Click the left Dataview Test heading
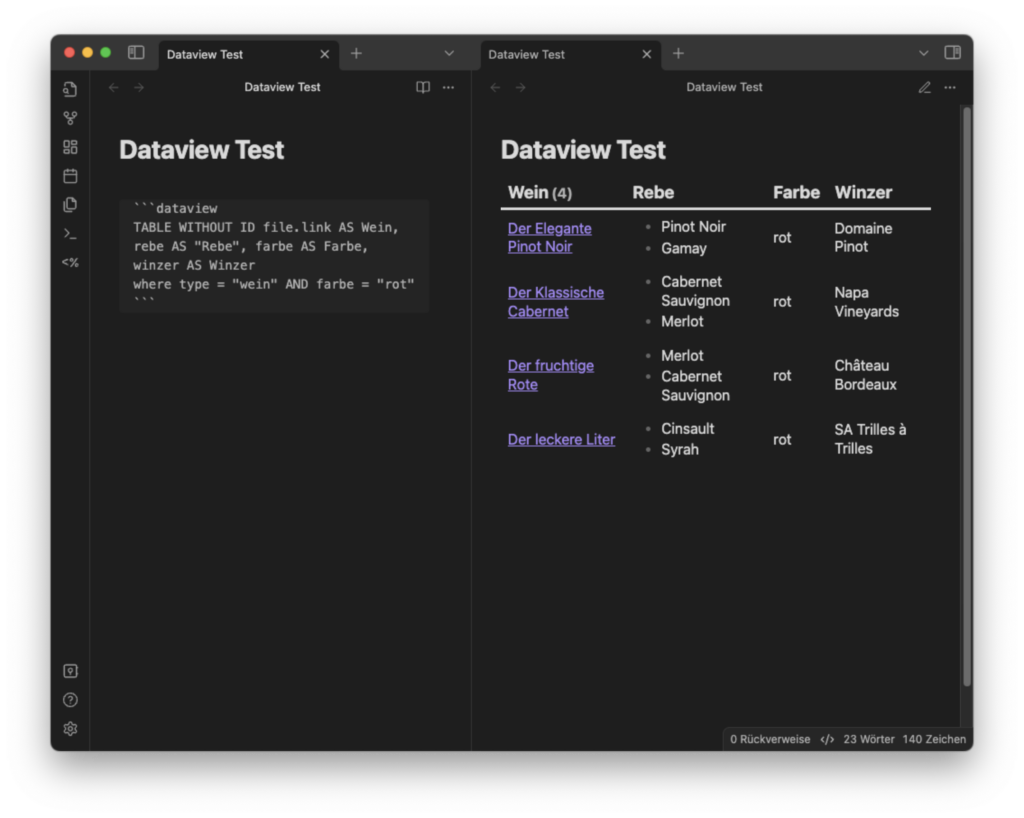This screenshot has height=818, width=1024. 201,150
